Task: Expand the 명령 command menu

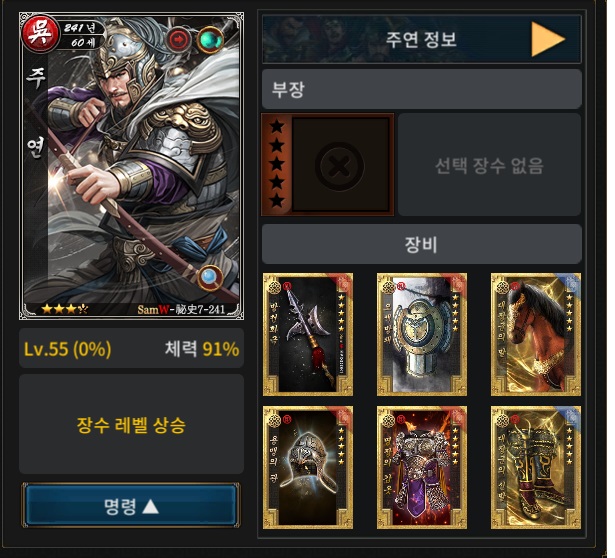Action: 131,505
